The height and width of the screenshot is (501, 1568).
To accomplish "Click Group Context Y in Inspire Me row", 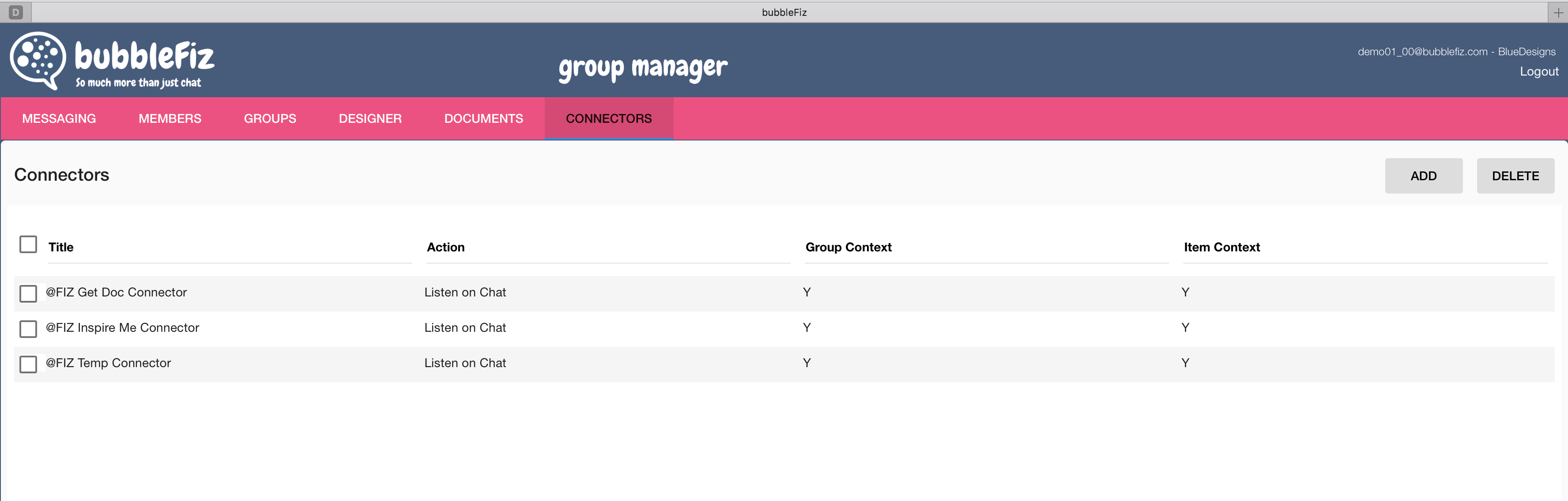I will [807, 327].
